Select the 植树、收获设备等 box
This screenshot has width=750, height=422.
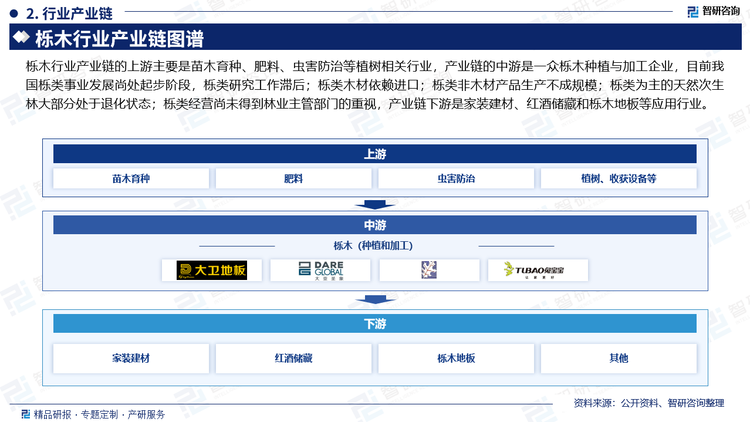point(618,178)
